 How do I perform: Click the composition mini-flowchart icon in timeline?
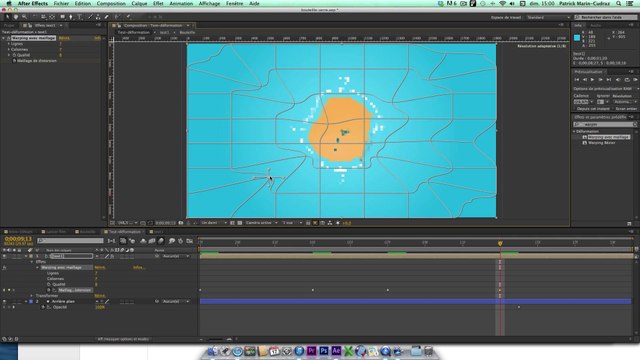click(x=111, y=241)
